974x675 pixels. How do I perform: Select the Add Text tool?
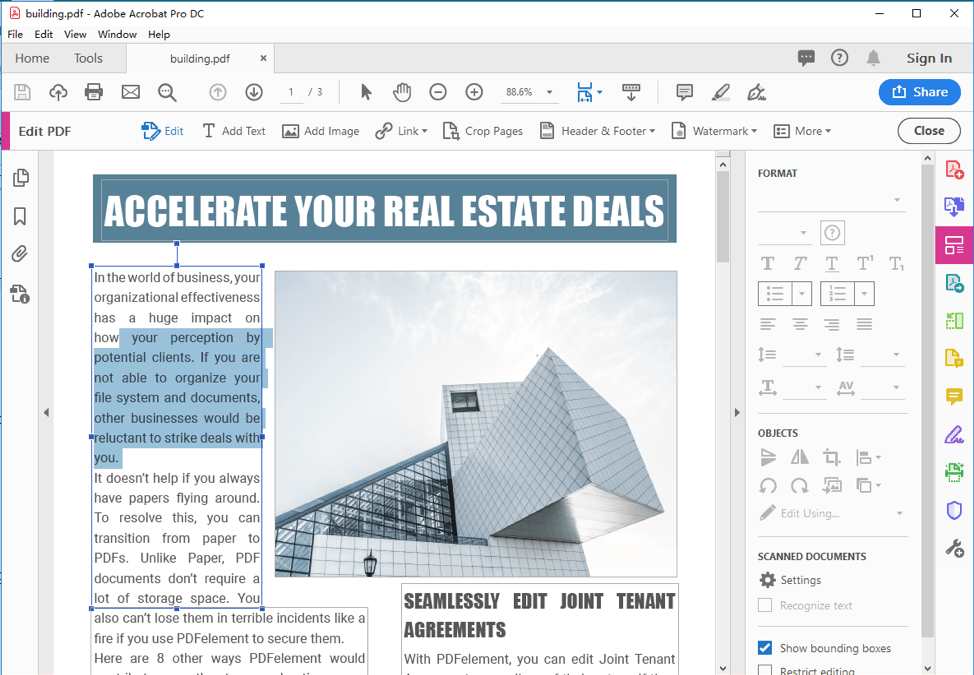[234, 131]
